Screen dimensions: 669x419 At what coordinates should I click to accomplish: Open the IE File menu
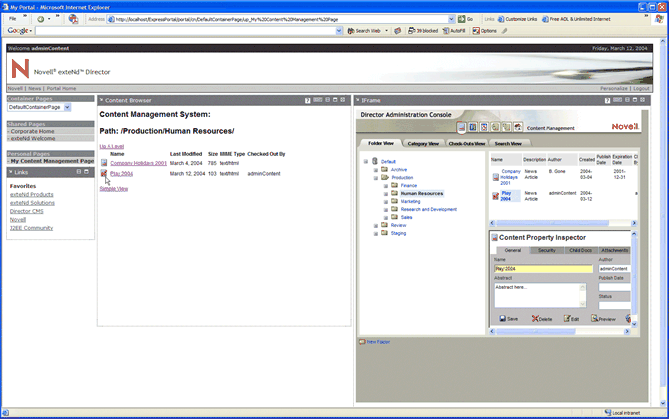(x=13, y=19)
